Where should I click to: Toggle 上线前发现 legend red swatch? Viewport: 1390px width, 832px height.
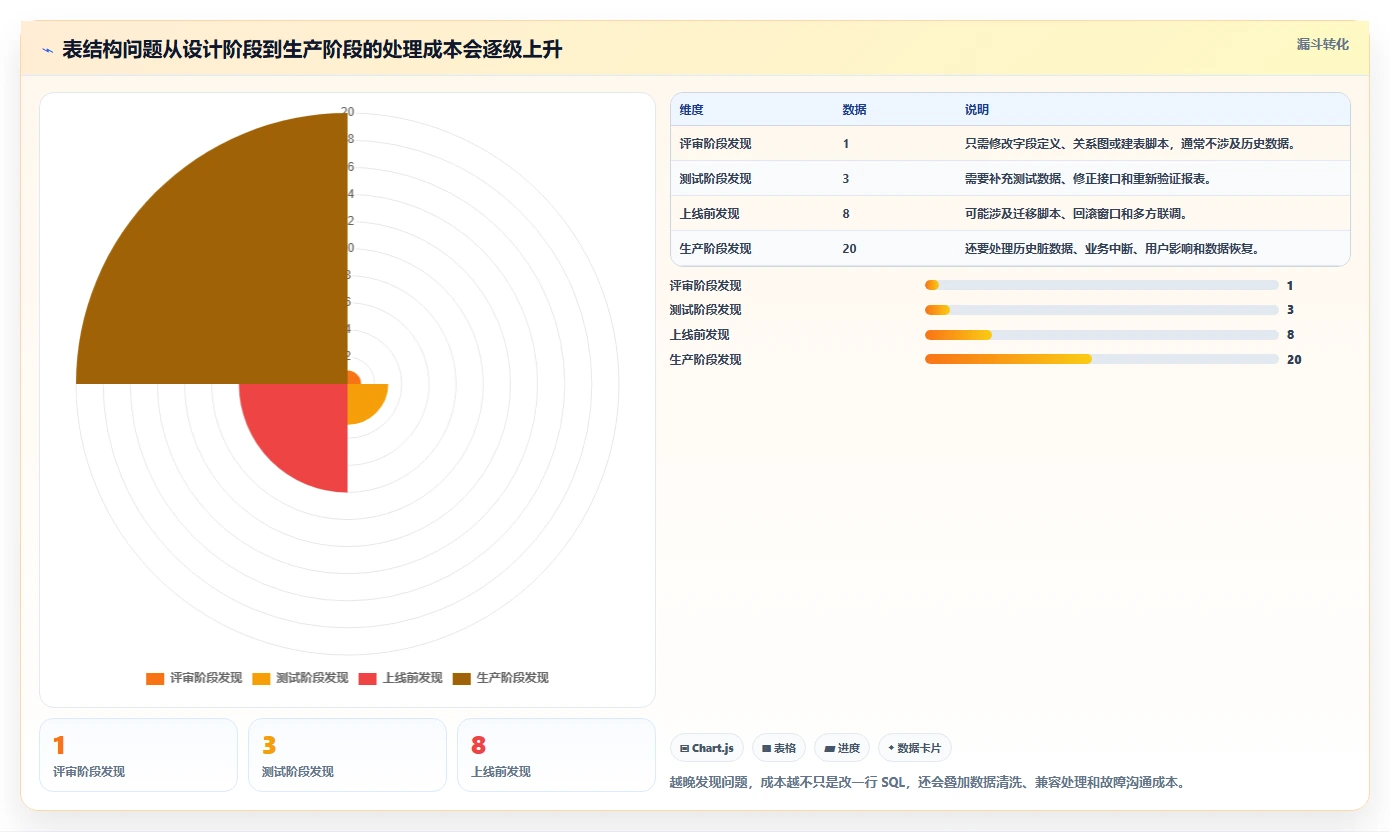[x=367, y=679]
